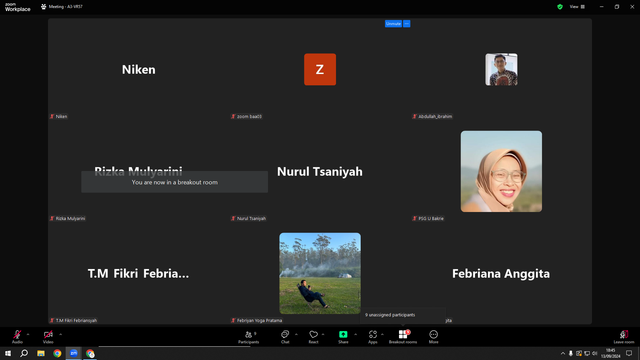The height and width of the screenshot is (360, 640).
Task: Select the PSG U Bakrie profile photo
Action: (x=501, y=171)
